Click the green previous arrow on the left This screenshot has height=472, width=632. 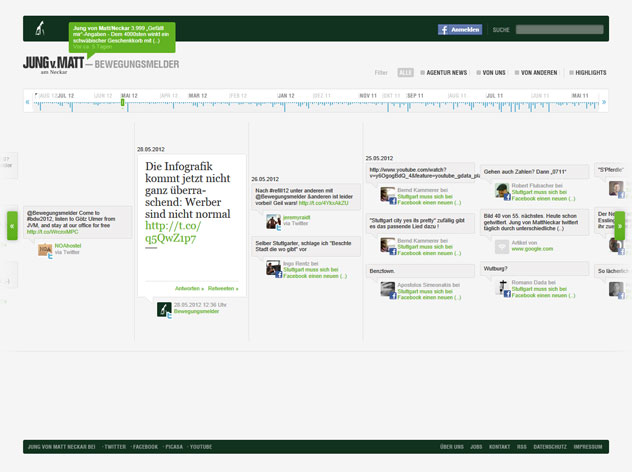click(x=13, y=226)
